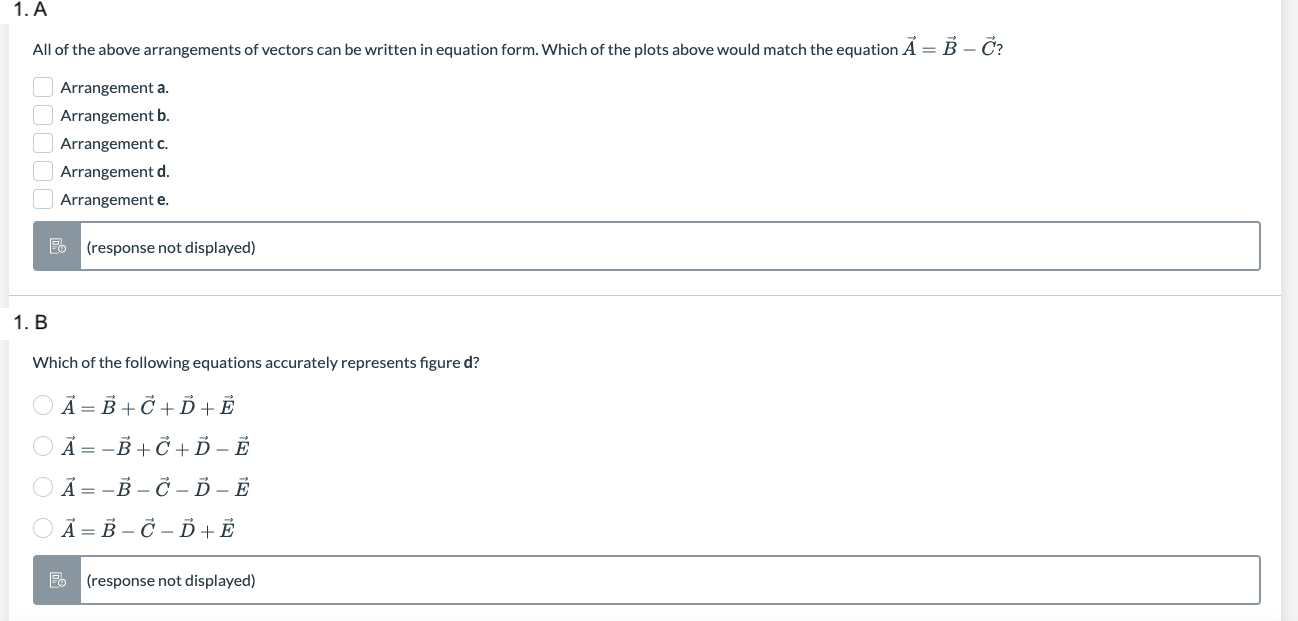The image size is (1298, 621).
Task: Select the equation A = −B − C − D − E
Action: [43, 487]
